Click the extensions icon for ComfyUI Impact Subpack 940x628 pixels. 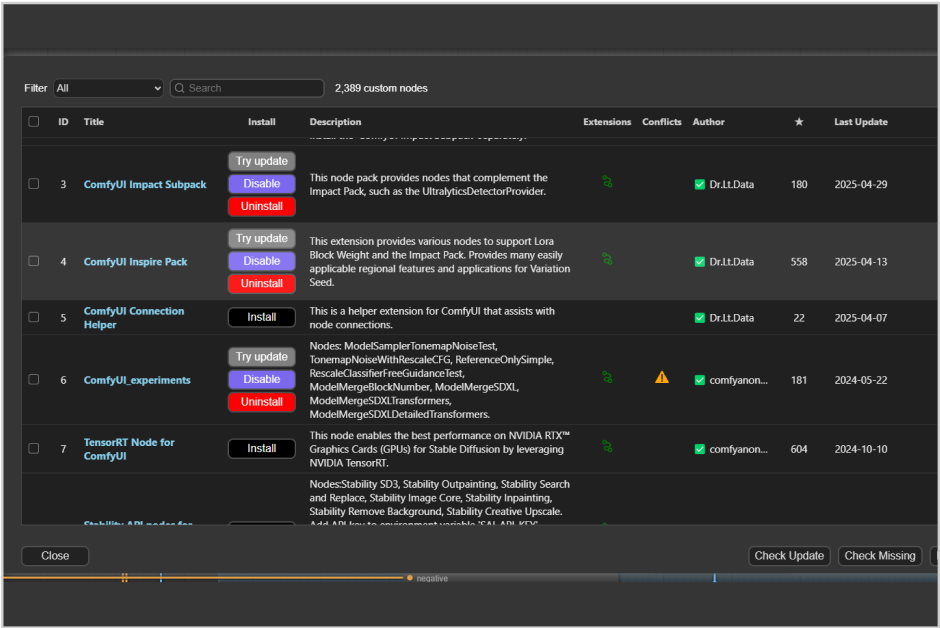pyautogui.click(x=607, y=182)
